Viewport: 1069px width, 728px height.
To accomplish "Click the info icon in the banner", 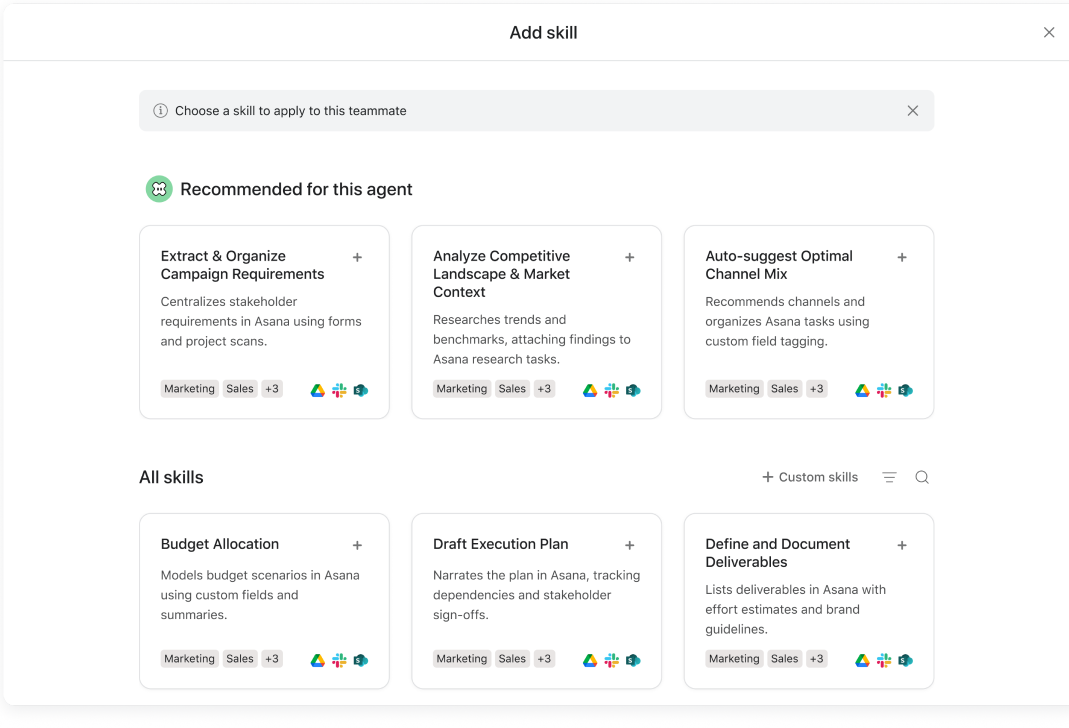I will [x=160, y=110].
